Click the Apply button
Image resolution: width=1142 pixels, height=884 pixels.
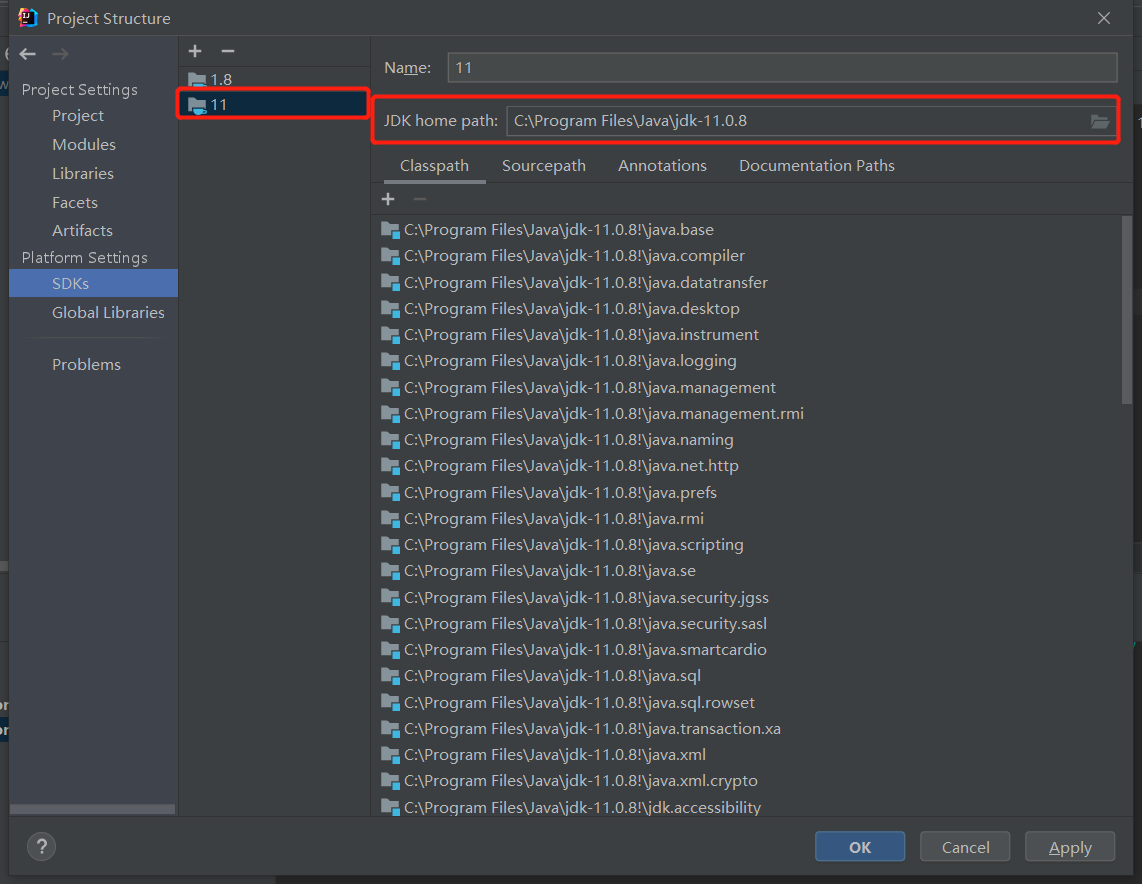[1069, 846]
